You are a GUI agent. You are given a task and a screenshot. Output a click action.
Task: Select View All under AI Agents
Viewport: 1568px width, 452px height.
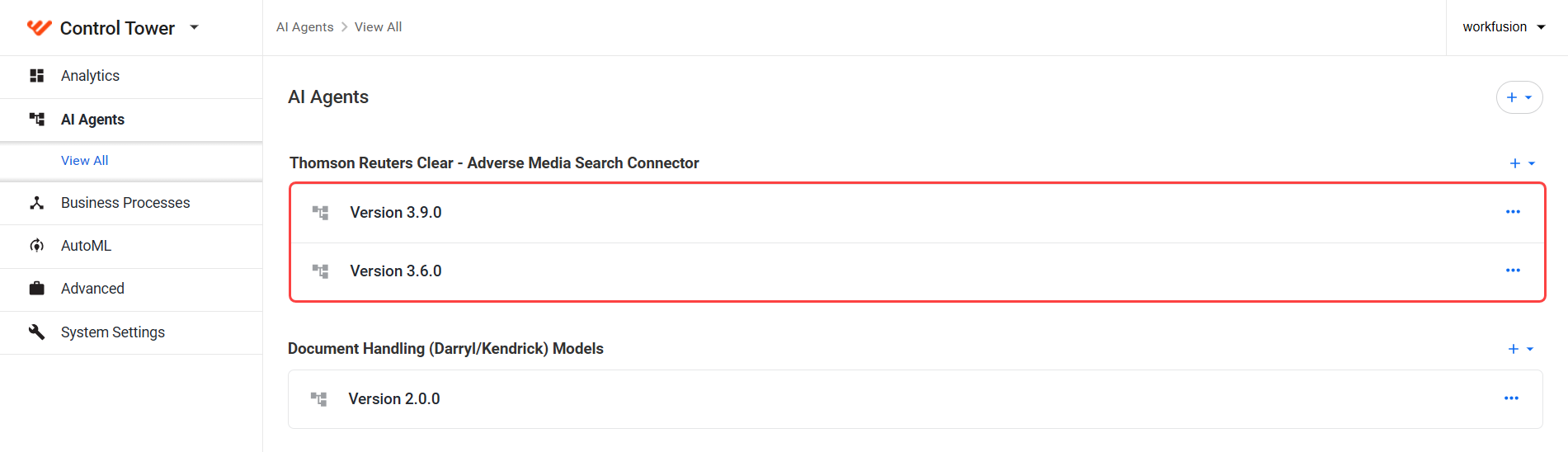point(85,161)
